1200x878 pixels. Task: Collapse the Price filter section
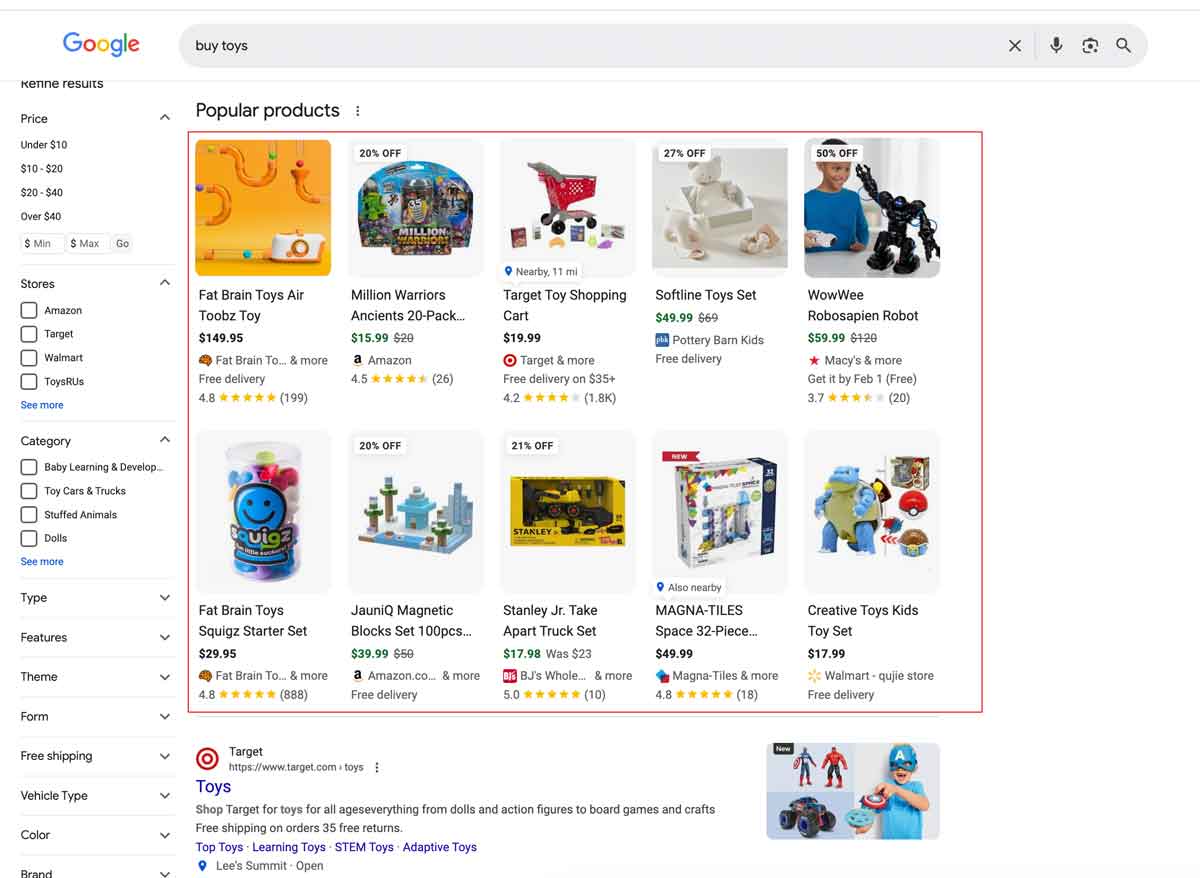click(x=165, y=118)
